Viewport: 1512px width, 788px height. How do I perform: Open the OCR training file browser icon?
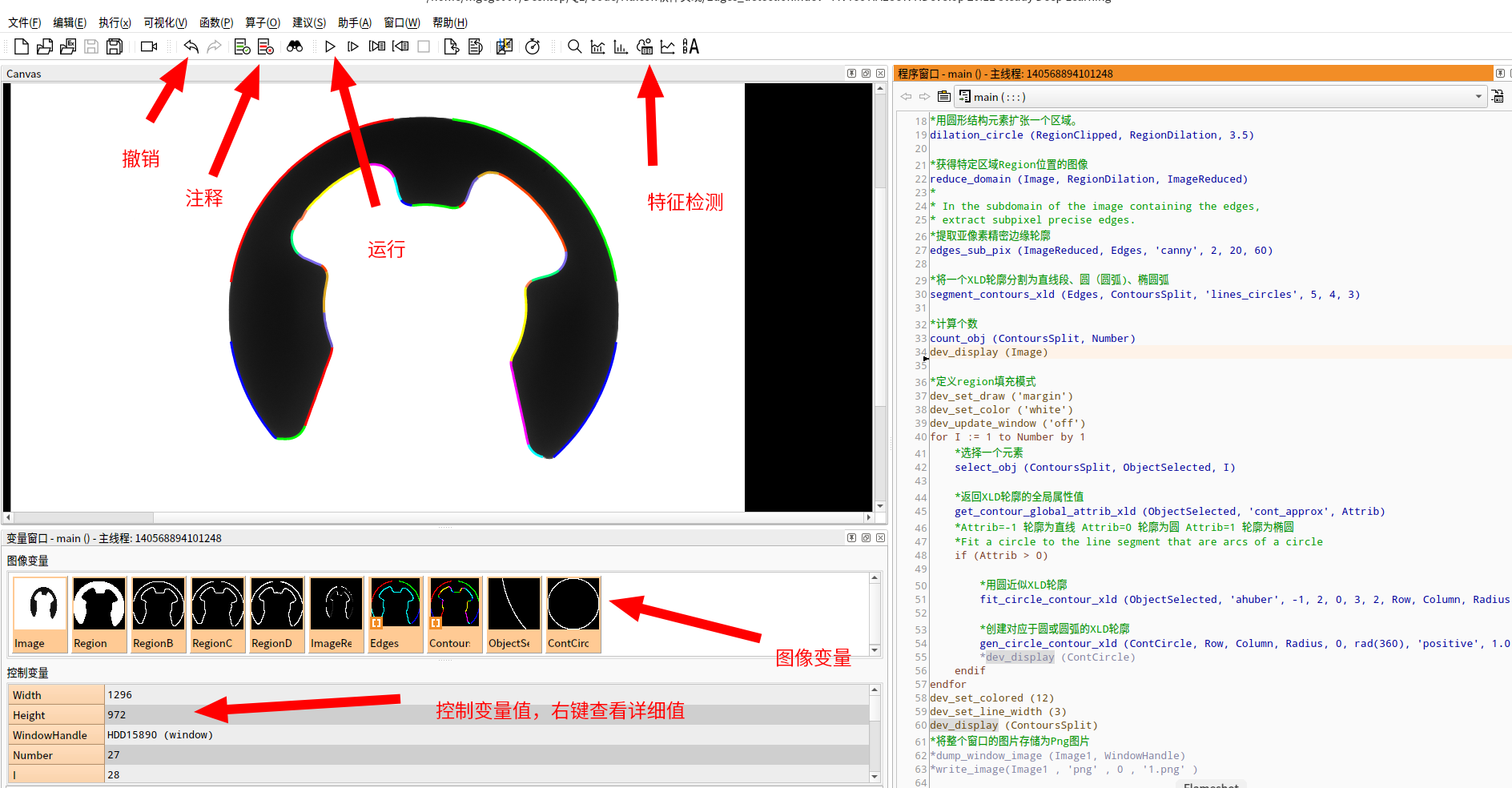pos(691,46)
